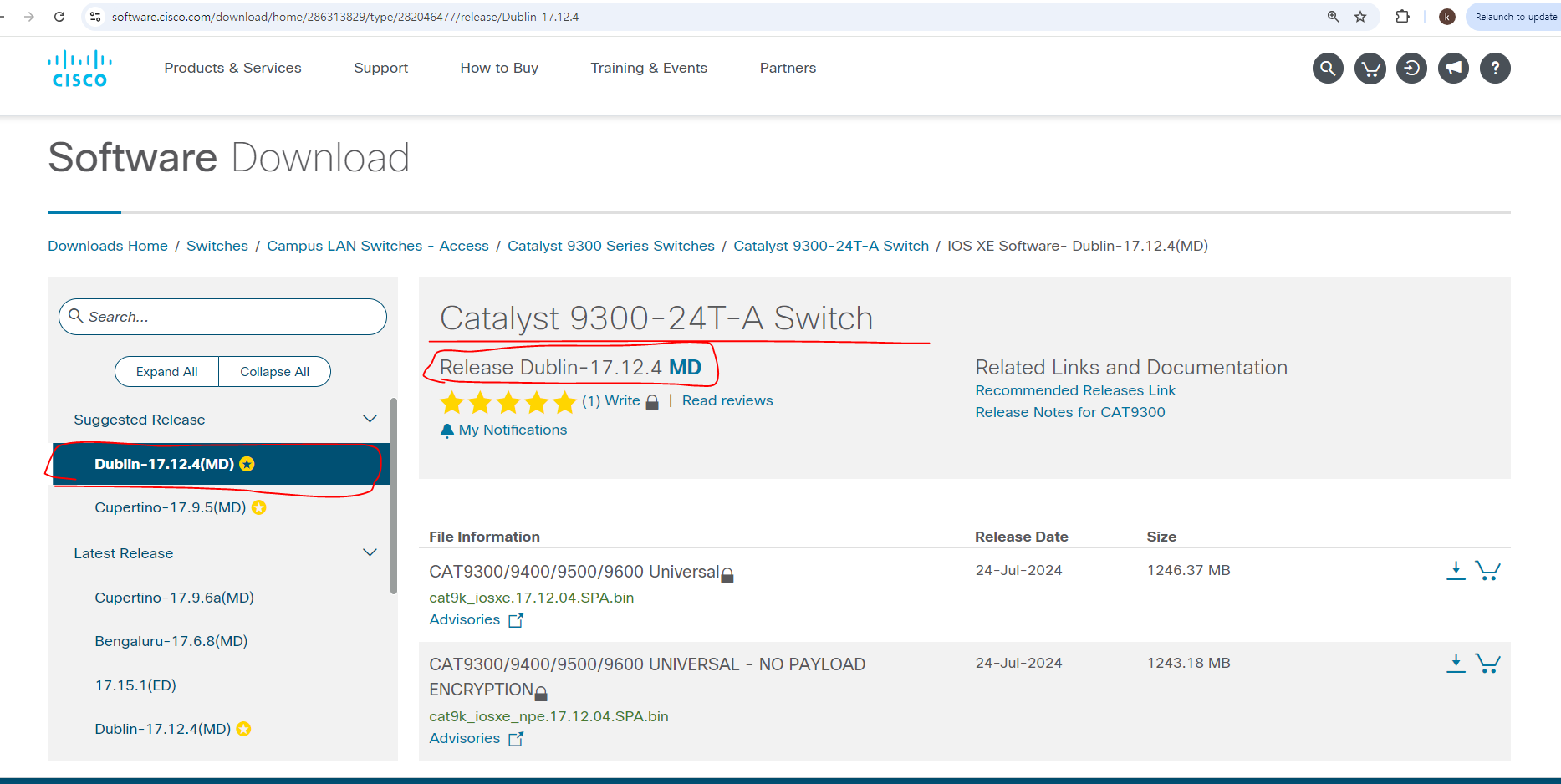
Task: Open the Catalyst 9300 Series Switches breadcrumb
Action: 611,246
